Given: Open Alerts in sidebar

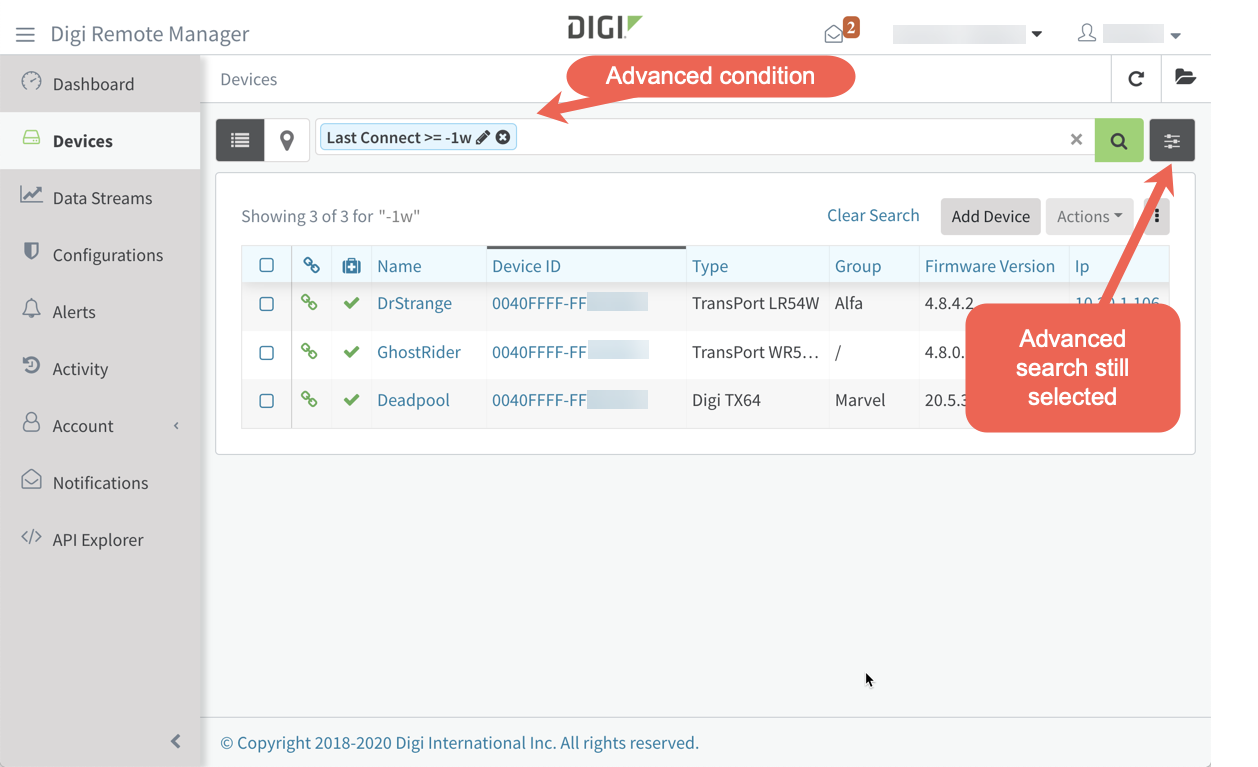Looking at the screenshot, I should tap(100, 311).
